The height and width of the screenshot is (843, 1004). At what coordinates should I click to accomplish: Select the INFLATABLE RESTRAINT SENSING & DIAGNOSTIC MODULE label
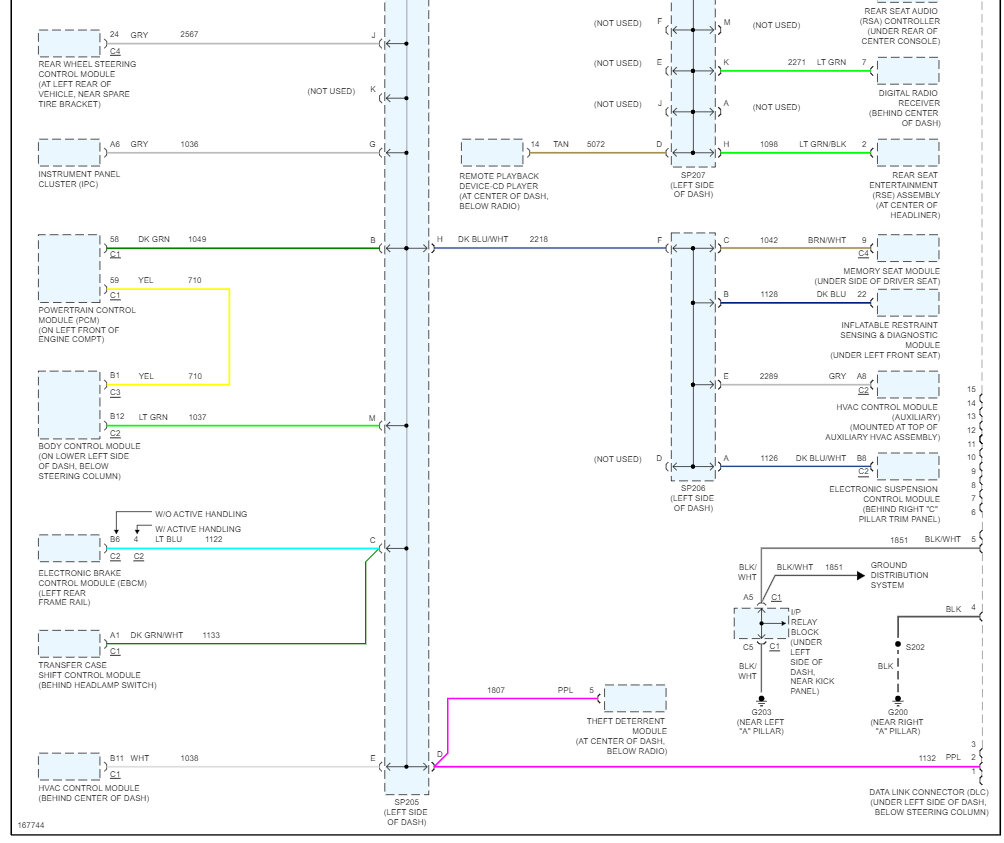click(885, 340)
